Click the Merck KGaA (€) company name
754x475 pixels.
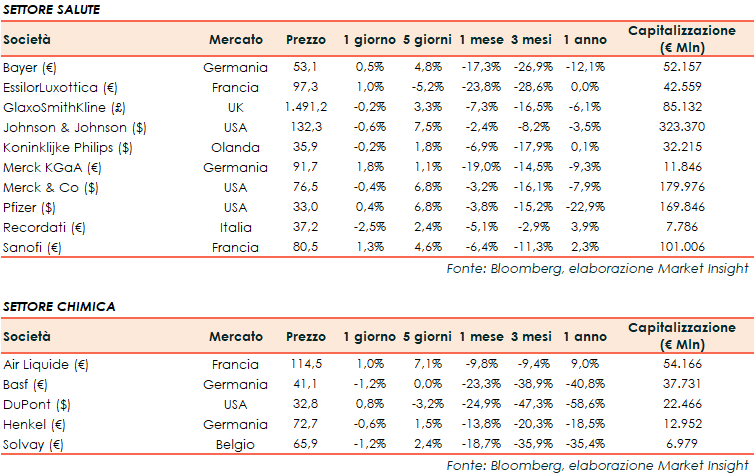coord(51,167)
